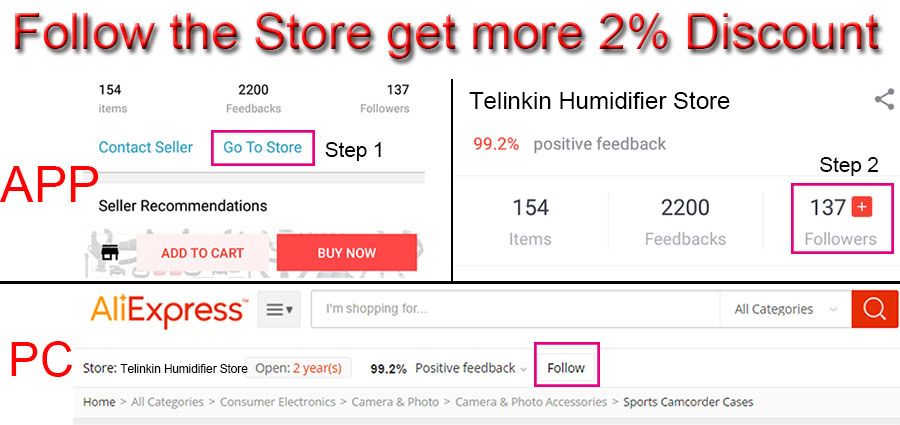
Task: Tap the store icon beside Add to Cart
Action: tap(110, 253)
